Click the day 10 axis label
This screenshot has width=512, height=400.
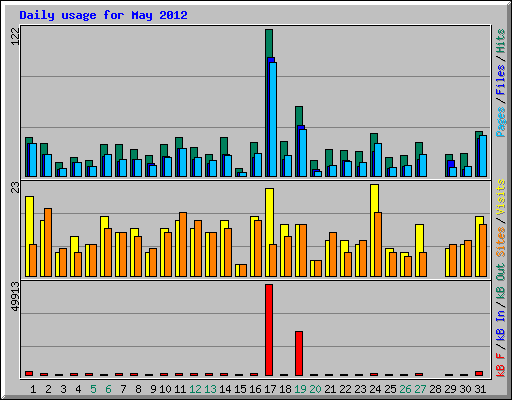pos(165,389)
